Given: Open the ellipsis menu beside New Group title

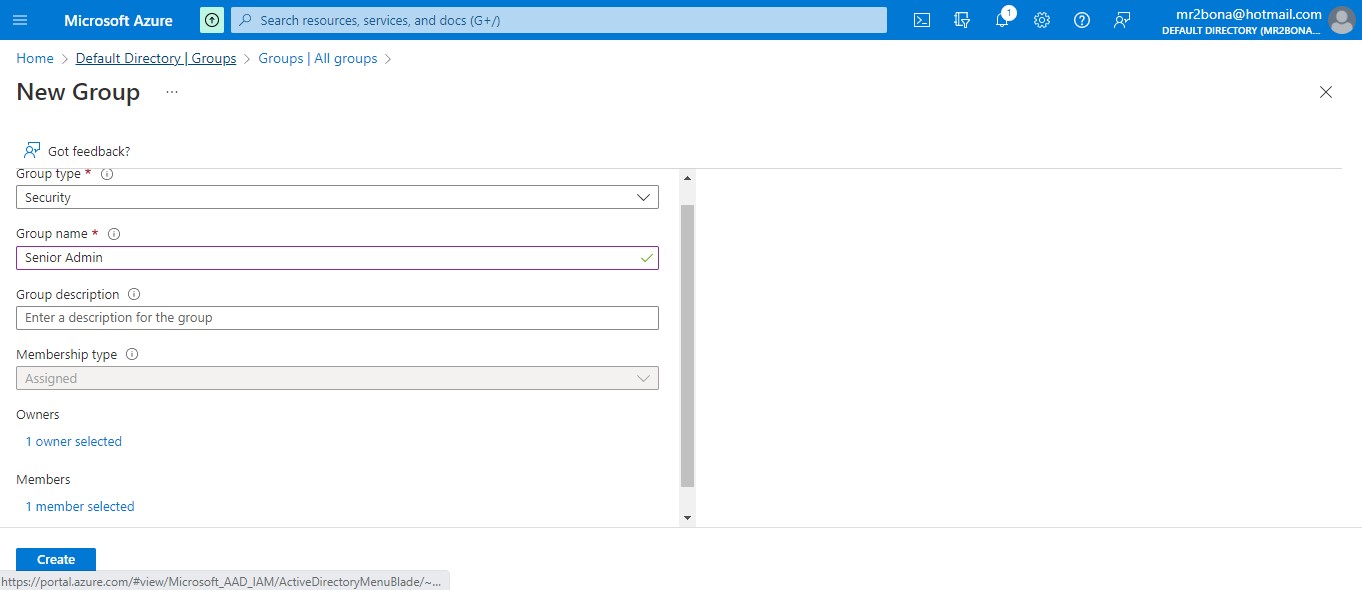Looking at the screenshot, I should click(171, 91).
